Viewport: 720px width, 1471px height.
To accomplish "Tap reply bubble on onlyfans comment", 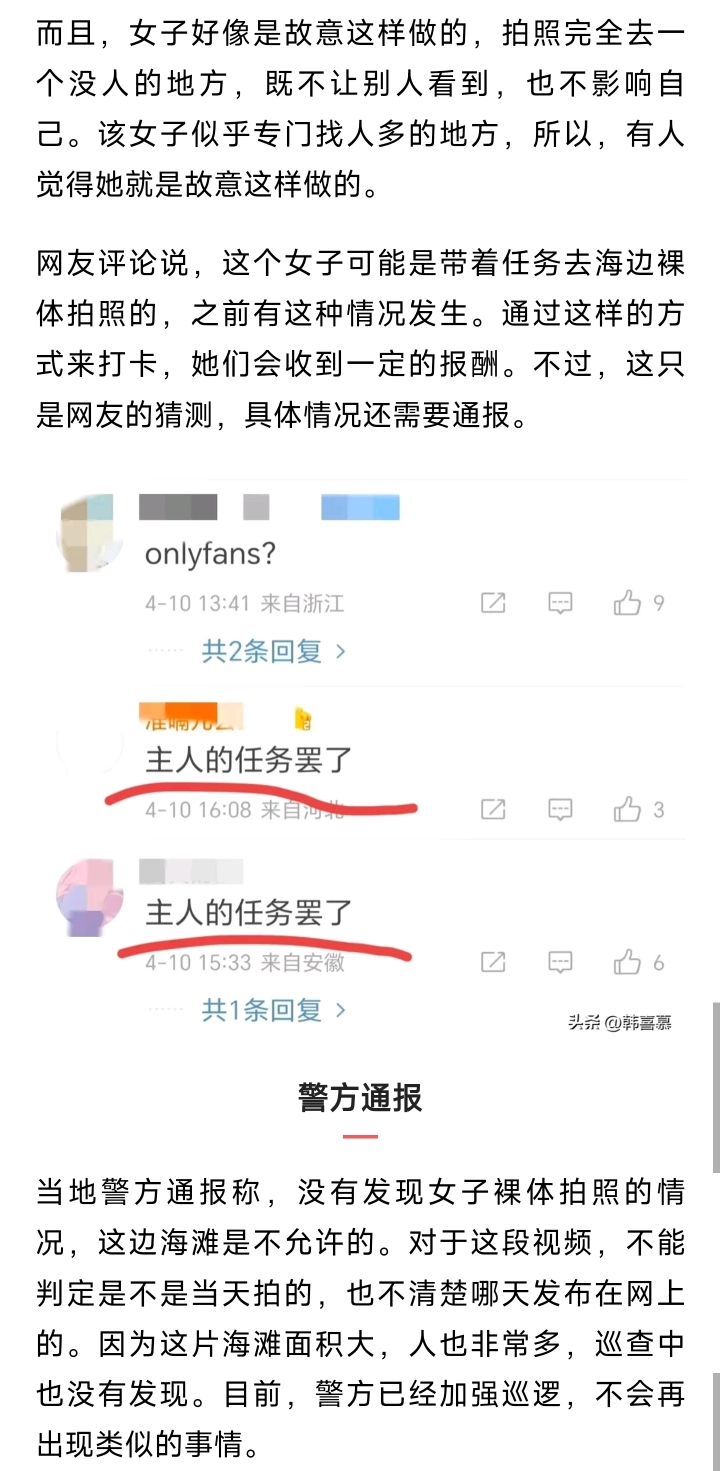I will (560, 603).
